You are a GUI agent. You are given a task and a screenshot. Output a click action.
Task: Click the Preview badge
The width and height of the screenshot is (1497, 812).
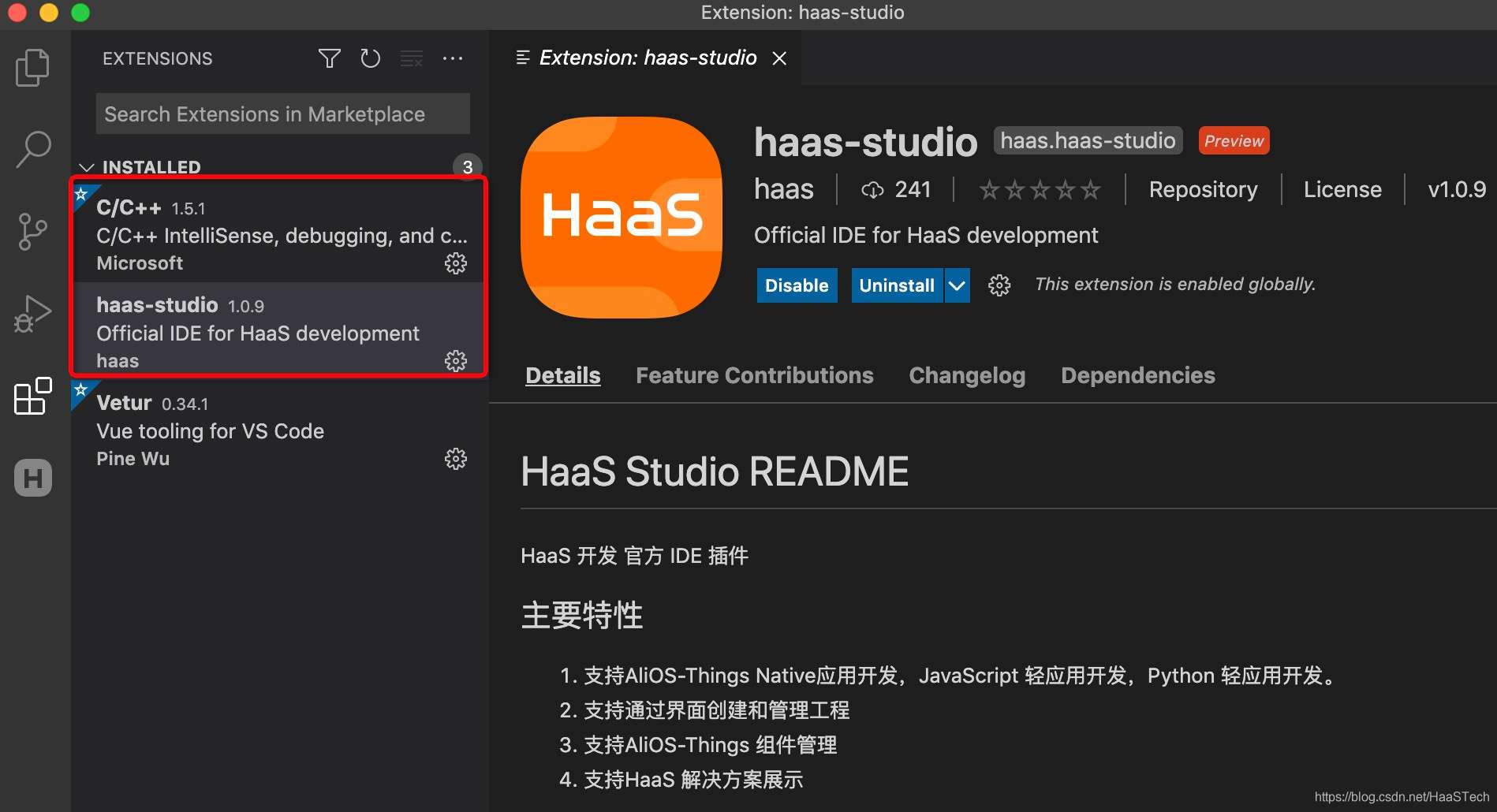point(1234,141)
